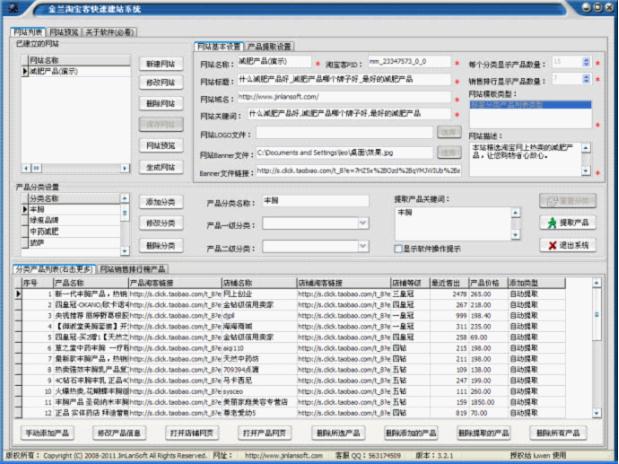Select the 绿瘦品牌 category row
Viewport: 619px width, 464px height.
74,220
